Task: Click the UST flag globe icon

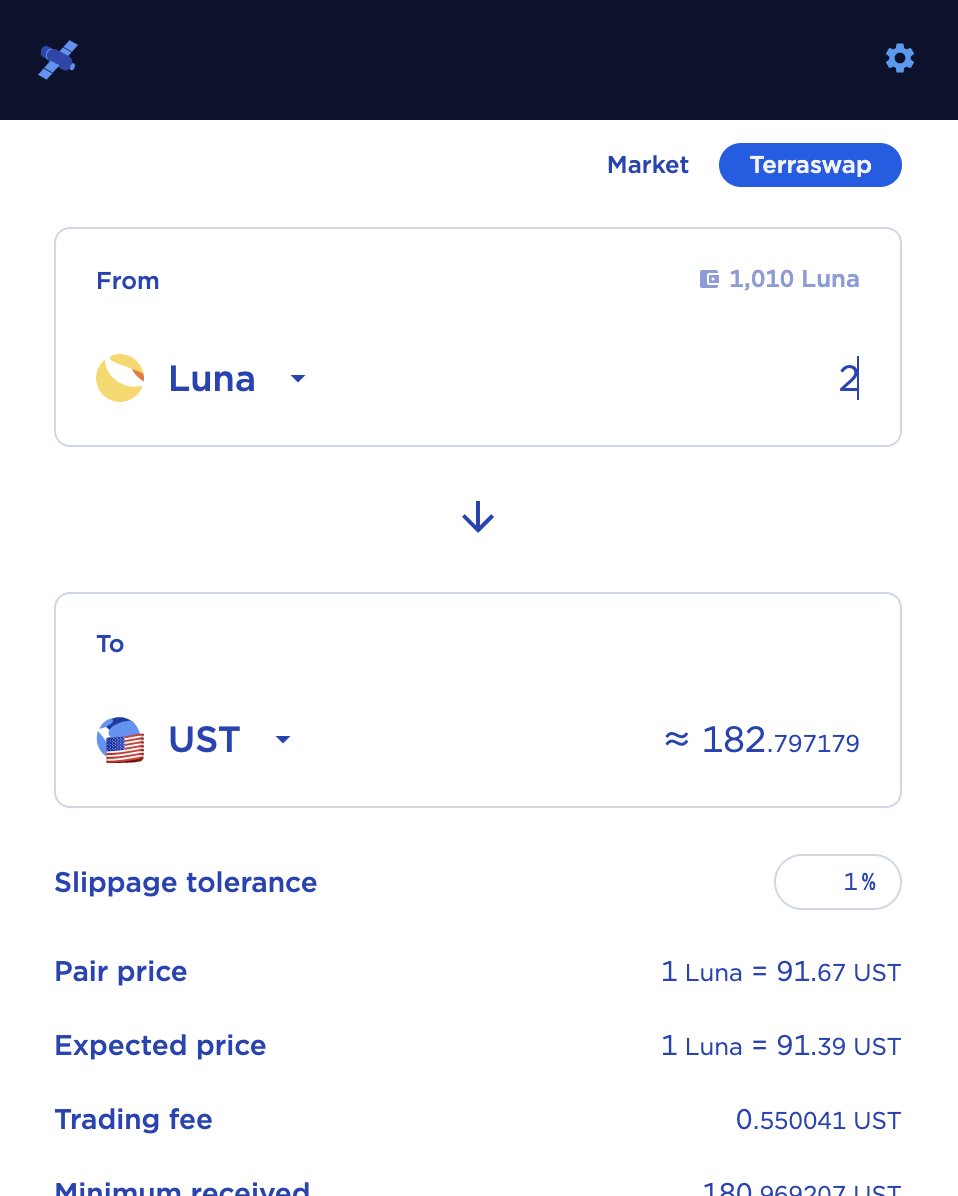Action: tap(120, 740)
